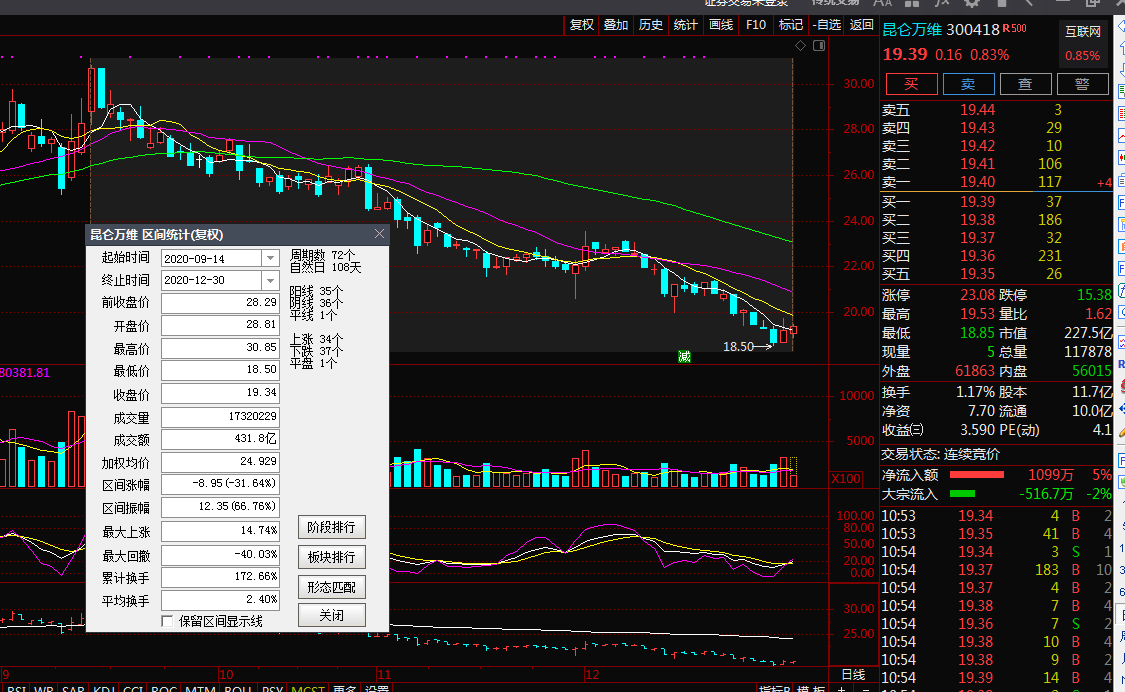This screenshot has height=692, width=1125.
Task: Click the 交易状态: 连续竞价 status line
Action: pyautogui.click(x=941, y=454)
